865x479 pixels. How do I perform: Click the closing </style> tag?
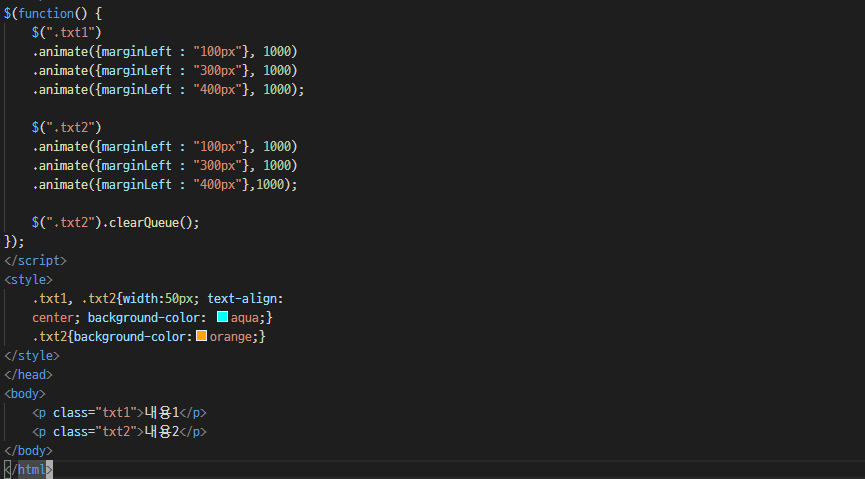pyautogui.click(x=32, y=355)
